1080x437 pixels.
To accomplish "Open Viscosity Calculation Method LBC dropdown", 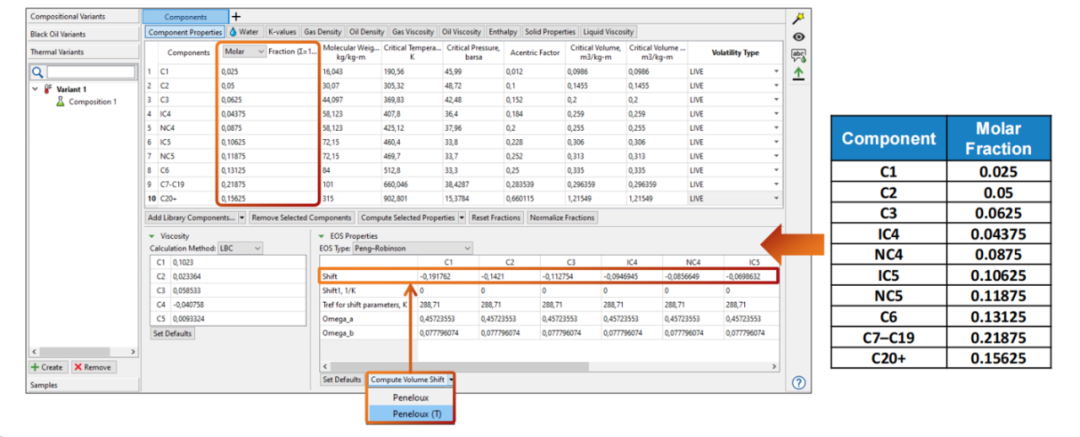I will click(241, 247).
